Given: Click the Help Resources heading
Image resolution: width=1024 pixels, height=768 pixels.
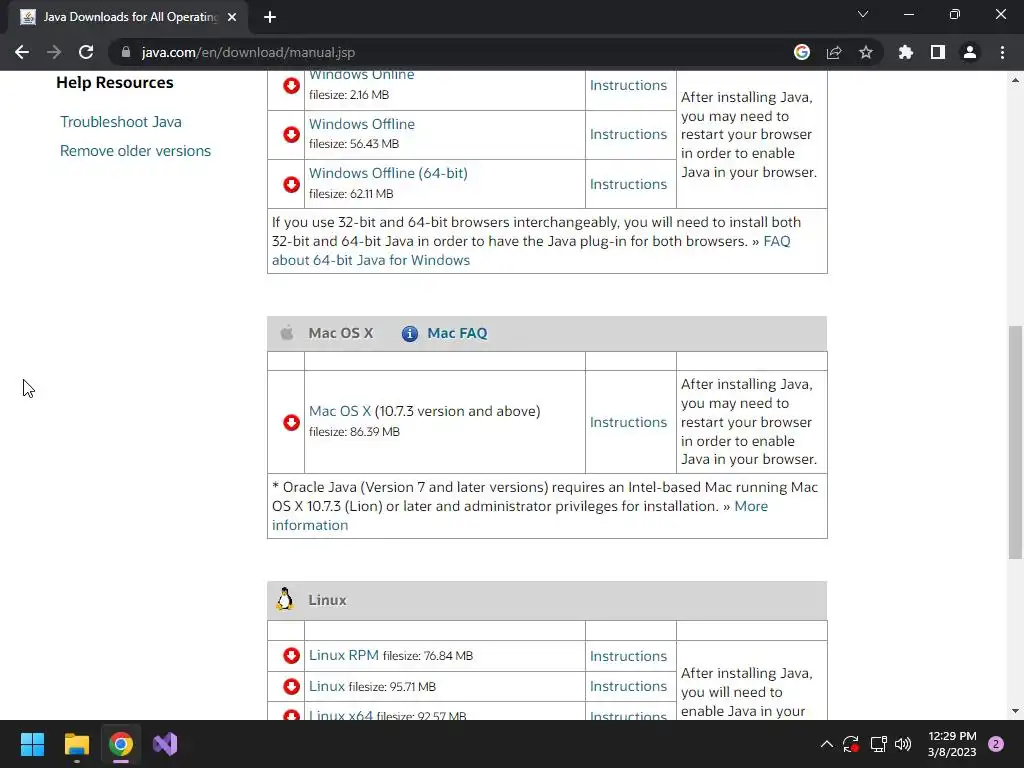Looking at the screenshot, I should click(x=115, y=82).
